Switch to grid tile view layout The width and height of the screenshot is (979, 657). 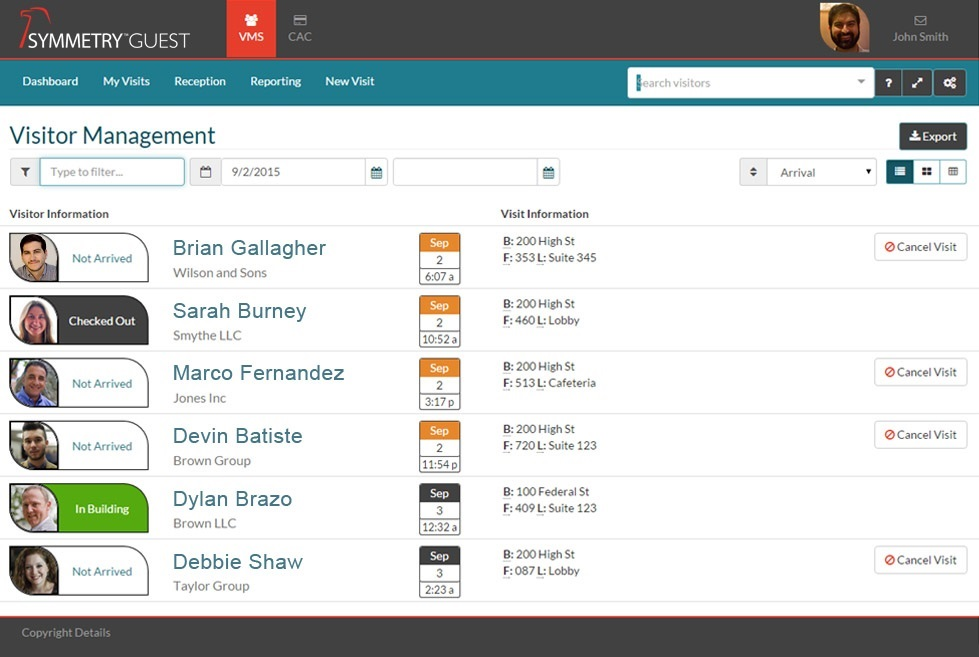click(927, 172)
